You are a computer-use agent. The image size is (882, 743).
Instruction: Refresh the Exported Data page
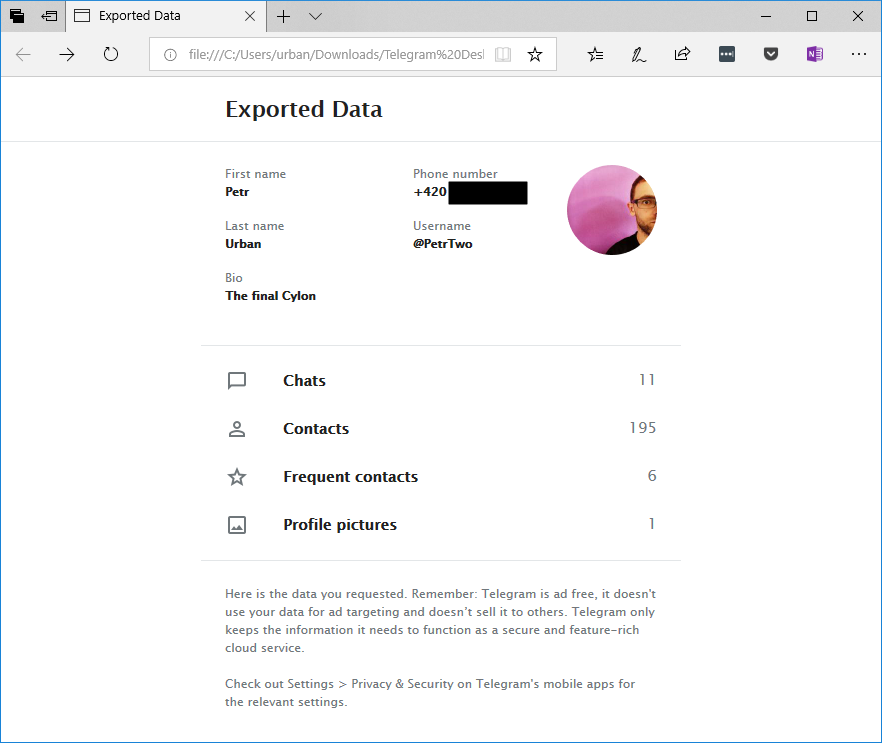pyautogui.click(x=111, y=55)
